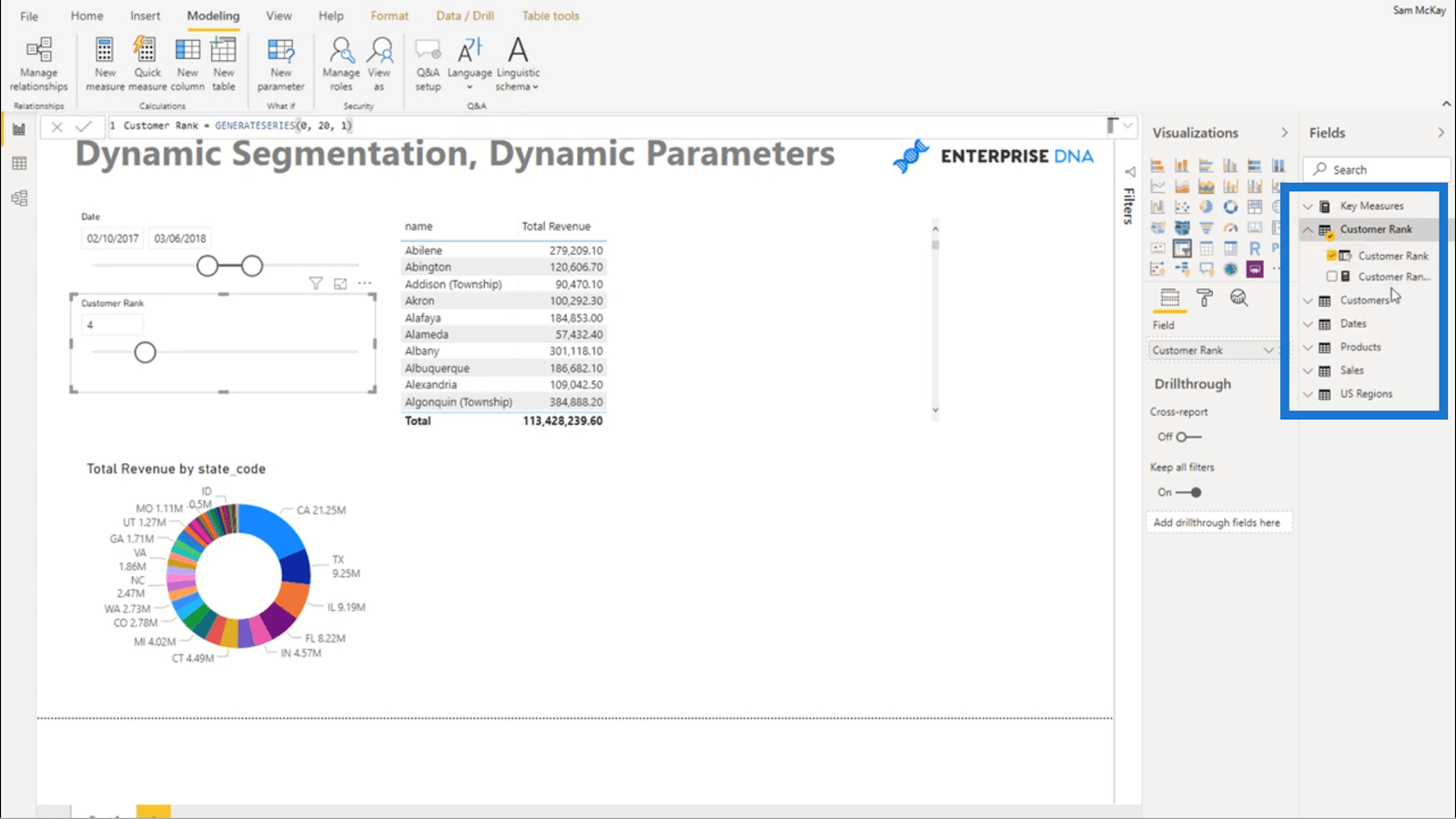Expand the Sales table

(1308, 370)
